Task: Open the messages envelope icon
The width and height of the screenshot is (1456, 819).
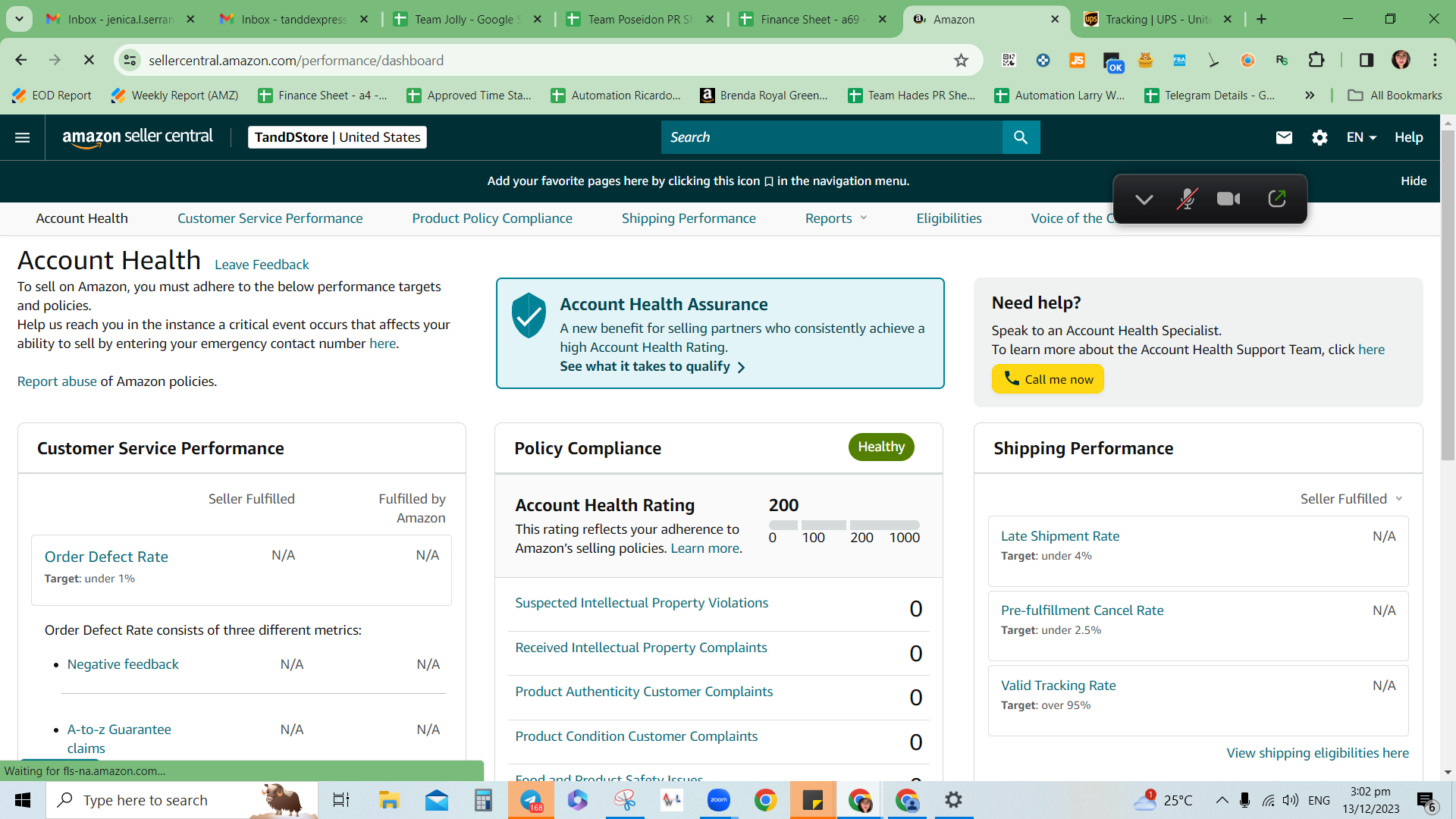Action: click(1284, 137)
